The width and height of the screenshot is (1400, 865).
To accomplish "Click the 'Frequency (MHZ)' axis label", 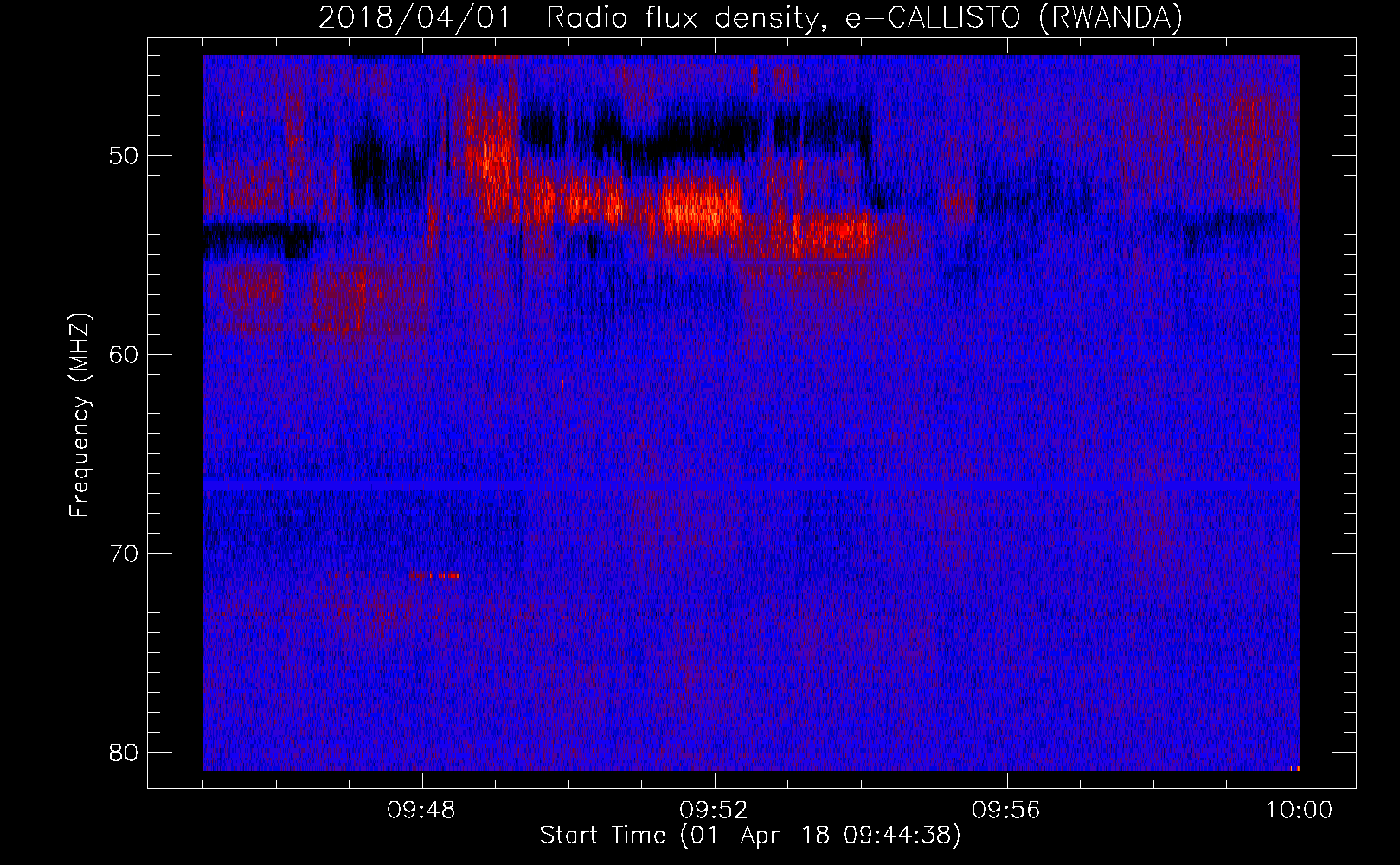I will [x=80, y=415].
